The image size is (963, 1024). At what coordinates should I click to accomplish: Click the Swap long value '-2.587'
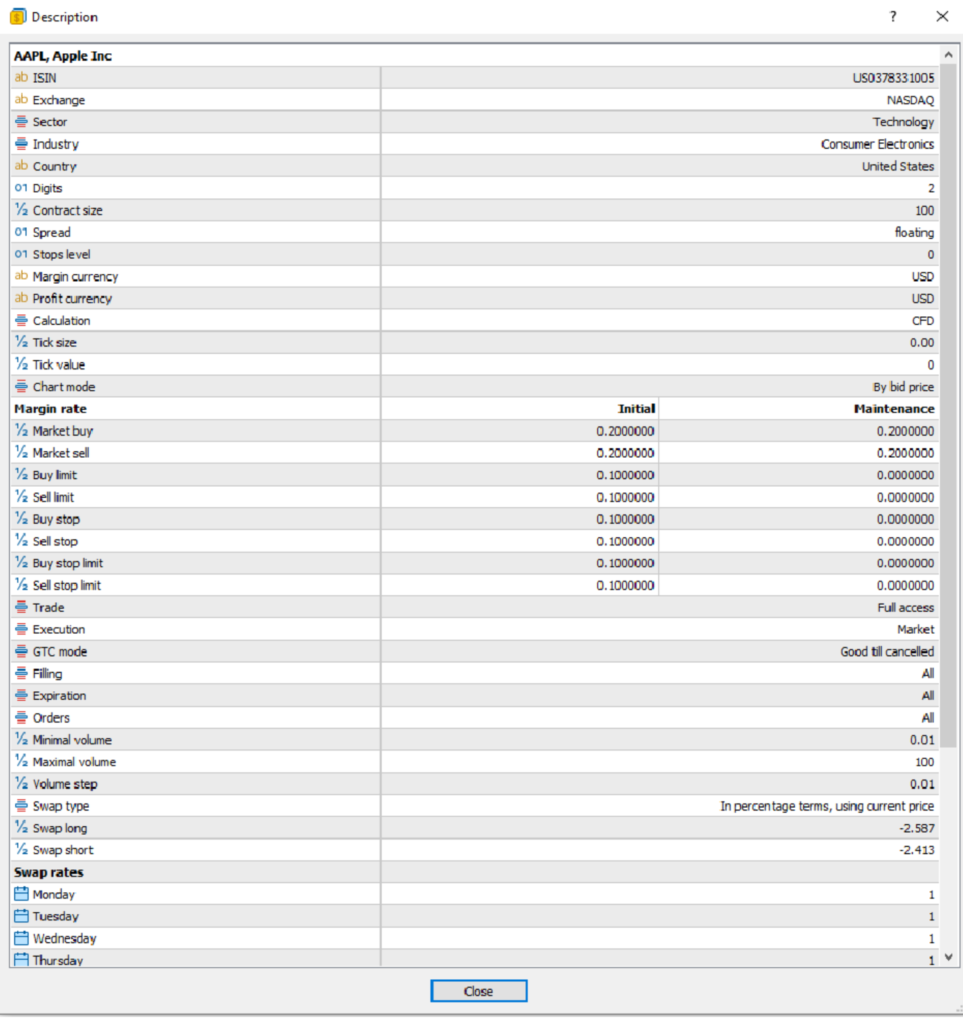click(917, 828)
